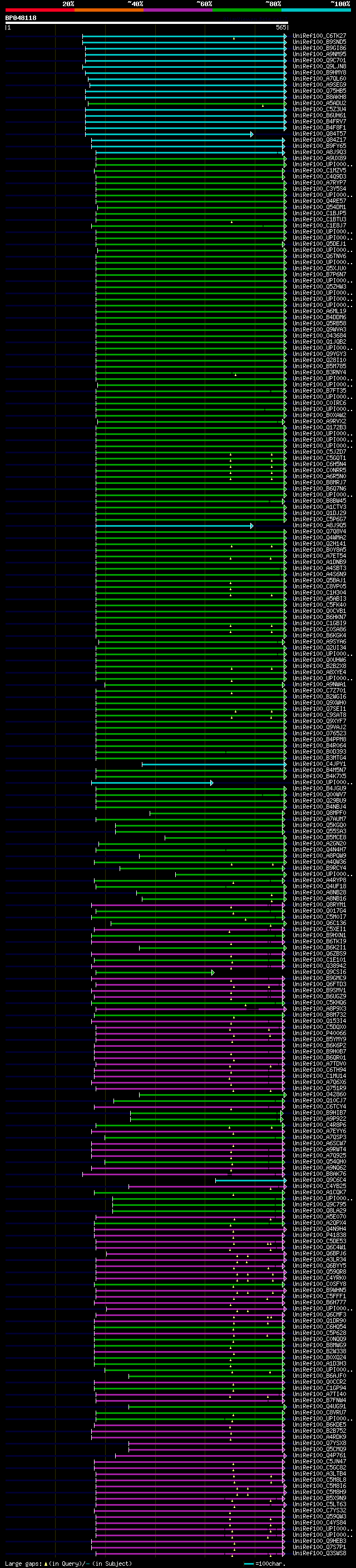
Task: Click the cyan ~100% identity legend segment
Action: pos(317,10)
